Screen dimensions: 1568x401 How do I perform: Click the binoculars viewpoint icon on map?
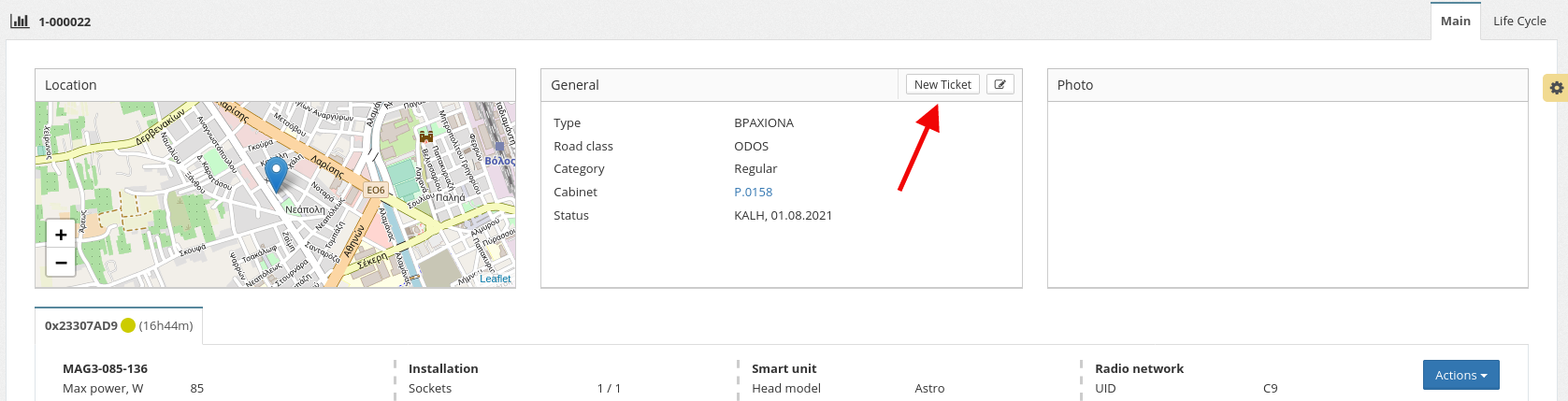tap(426, 136)
